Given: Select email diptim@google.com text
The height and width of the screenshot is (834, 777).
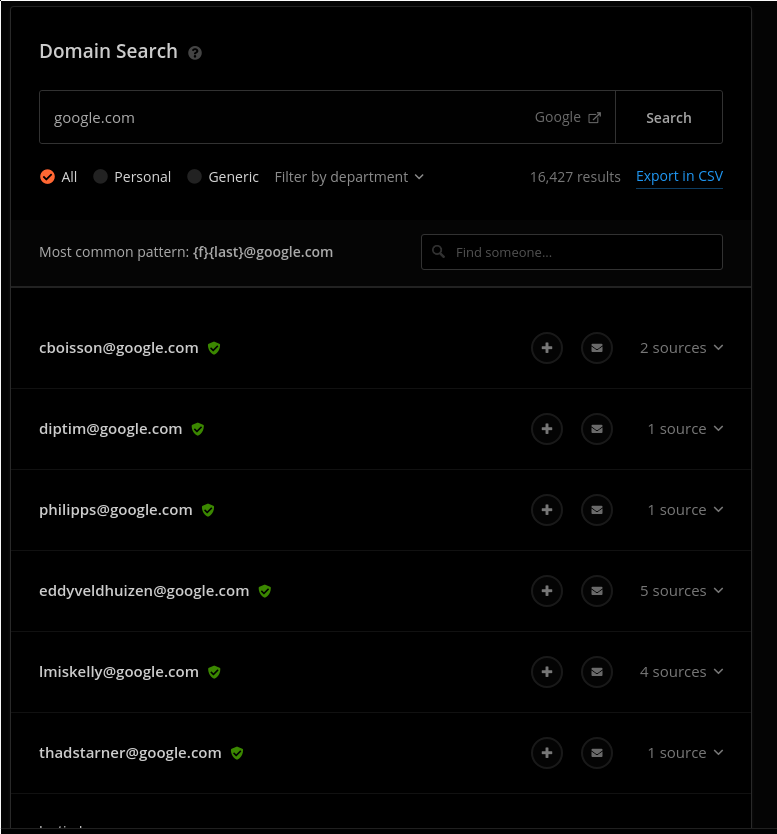Looking at the screenshot, I should [111, 429].
